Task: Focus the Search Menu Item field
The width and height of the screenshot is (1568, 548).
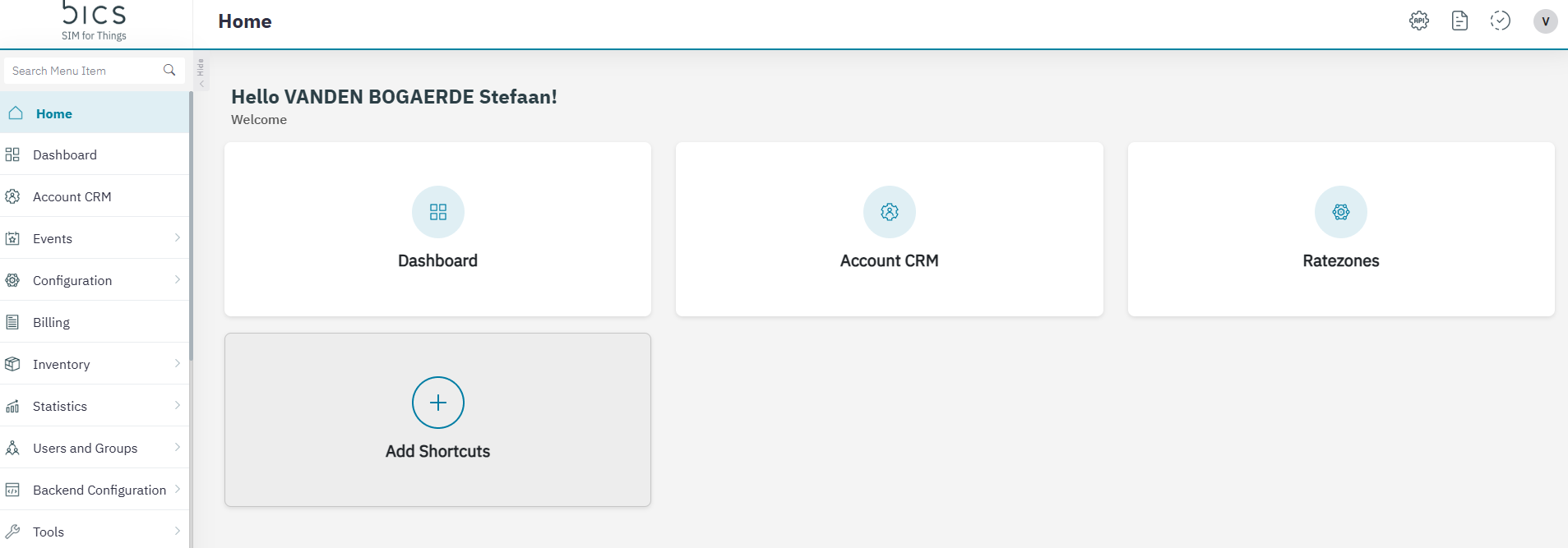Action: tap(82, 71)
